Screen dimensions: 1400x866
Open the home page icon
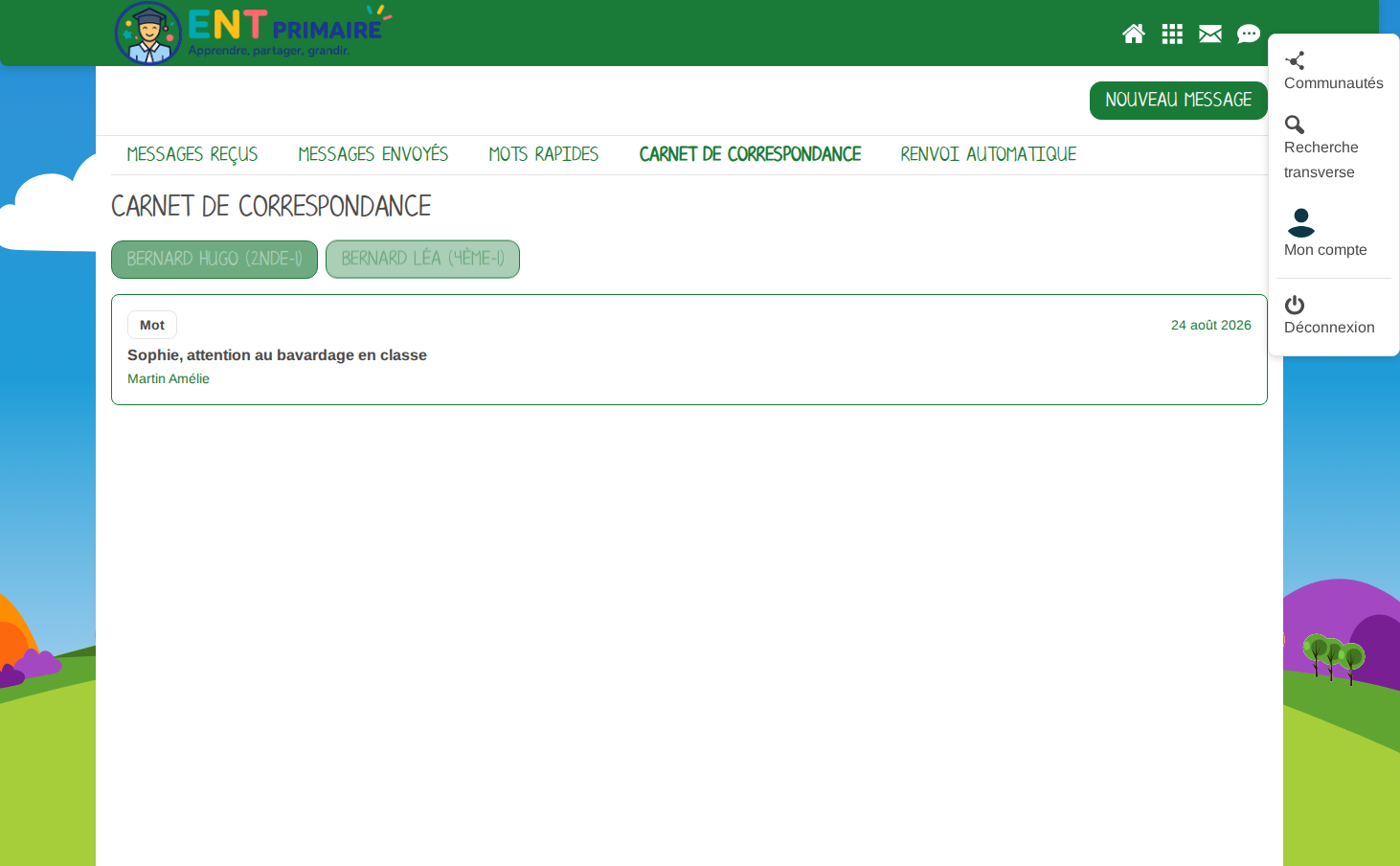(1134, 34)
